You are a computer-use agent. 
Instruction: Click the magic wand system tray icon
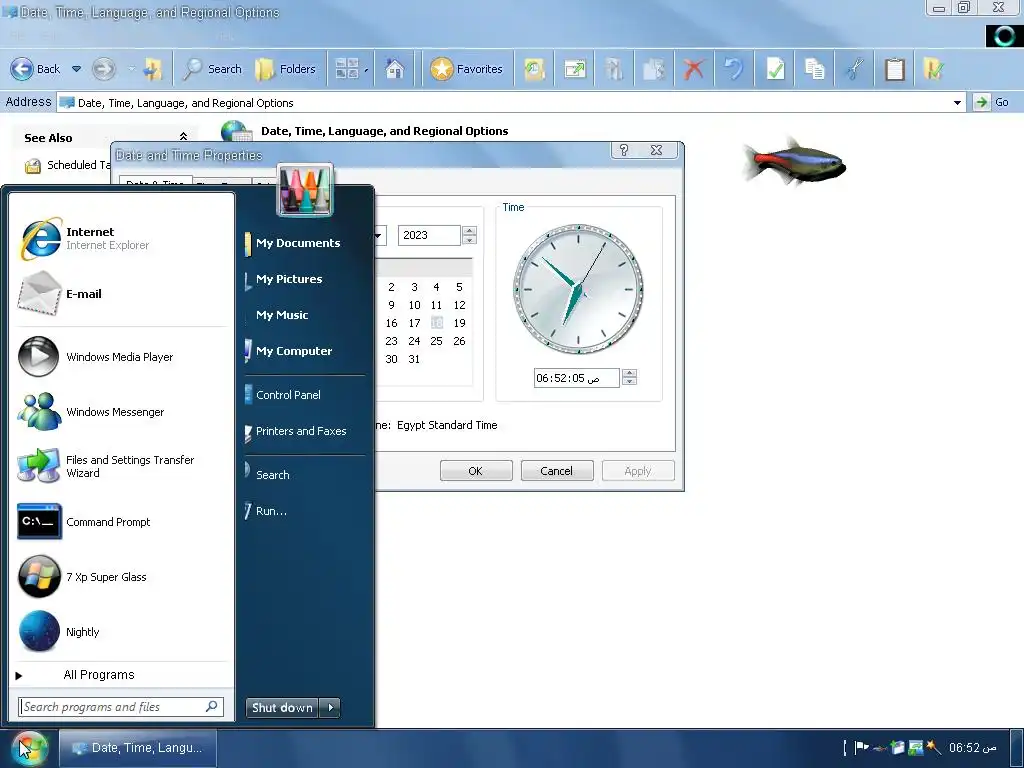click(933, 747)
